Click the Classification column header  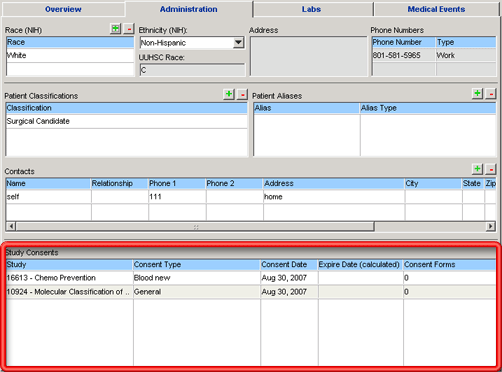(x=127, y=108)
